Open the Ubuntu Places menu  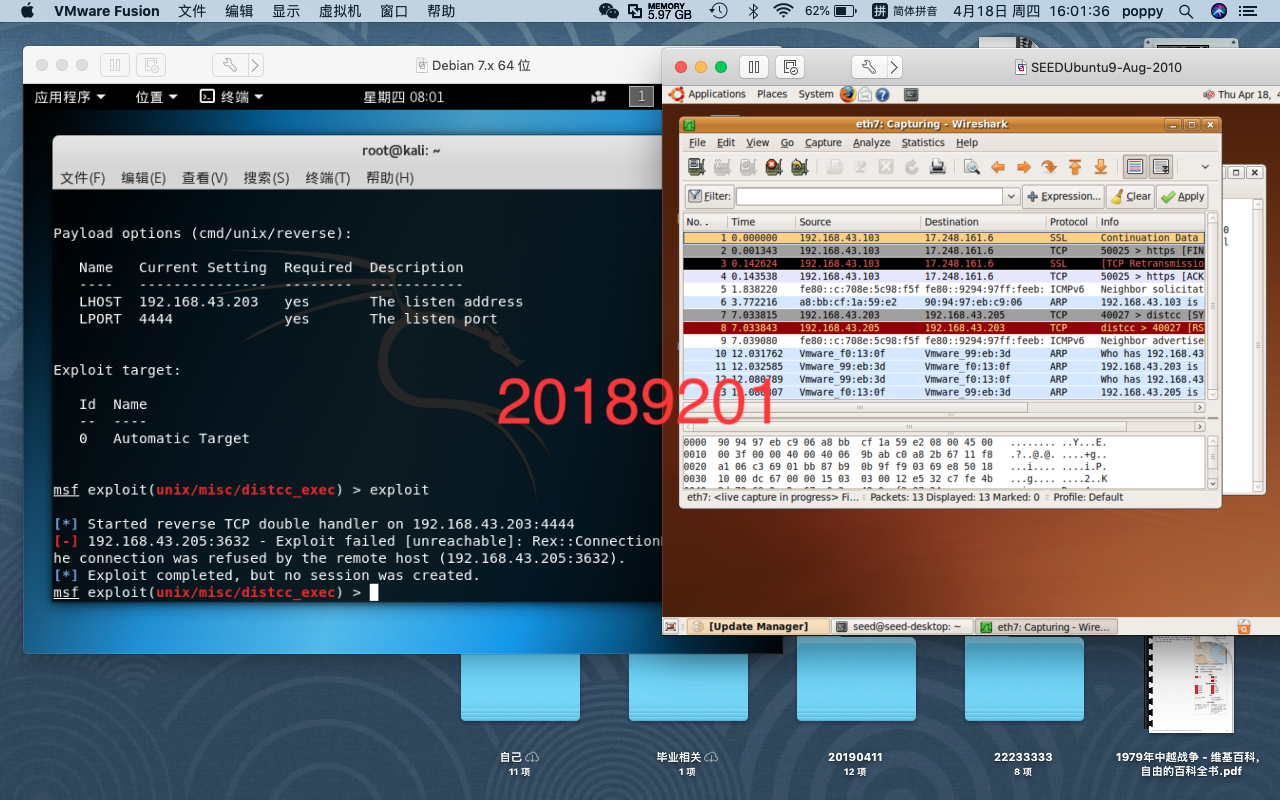pos(772,94)
